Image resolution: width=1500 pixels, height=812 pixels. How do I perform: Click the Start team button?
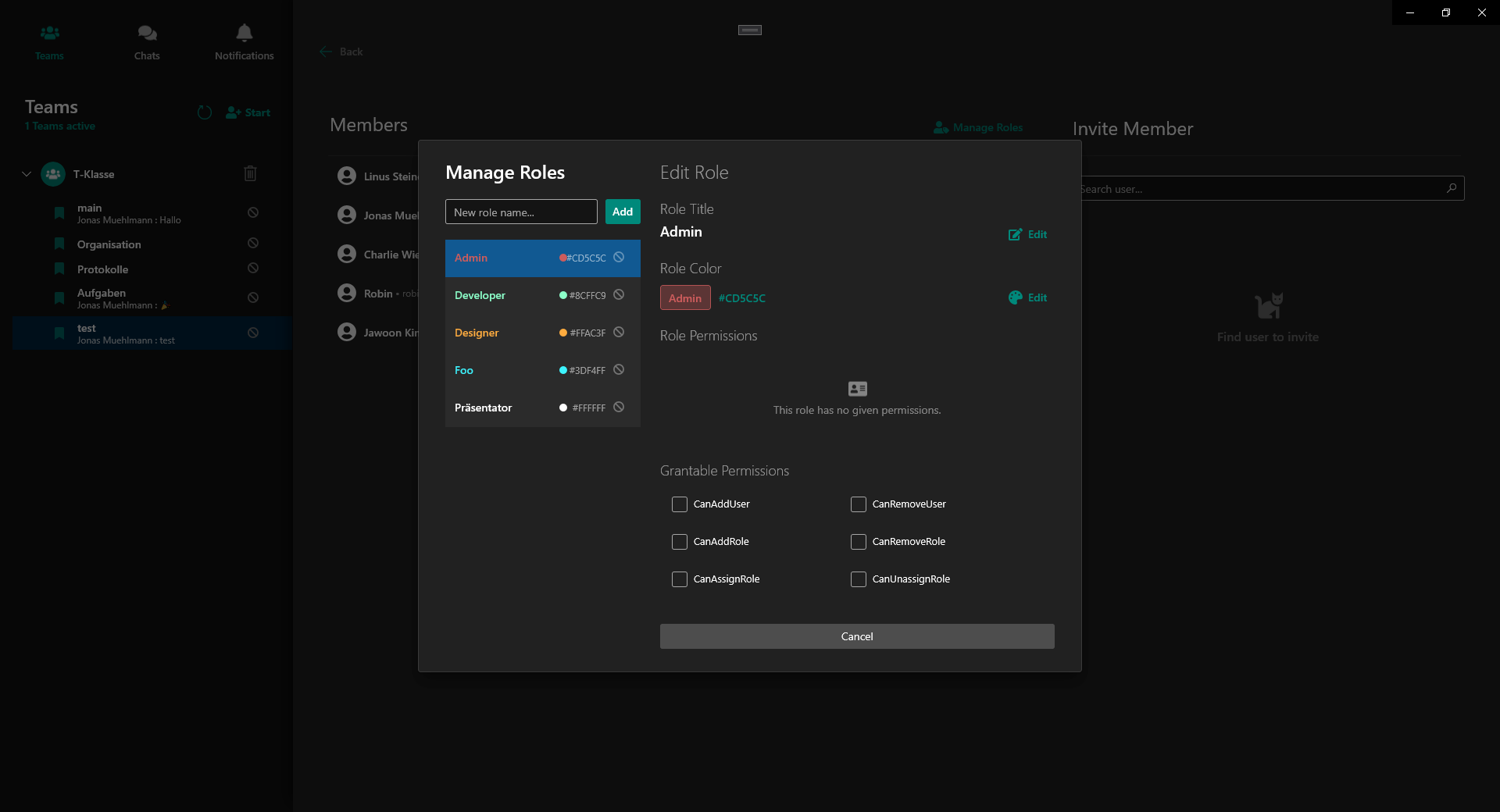[248, 112]
